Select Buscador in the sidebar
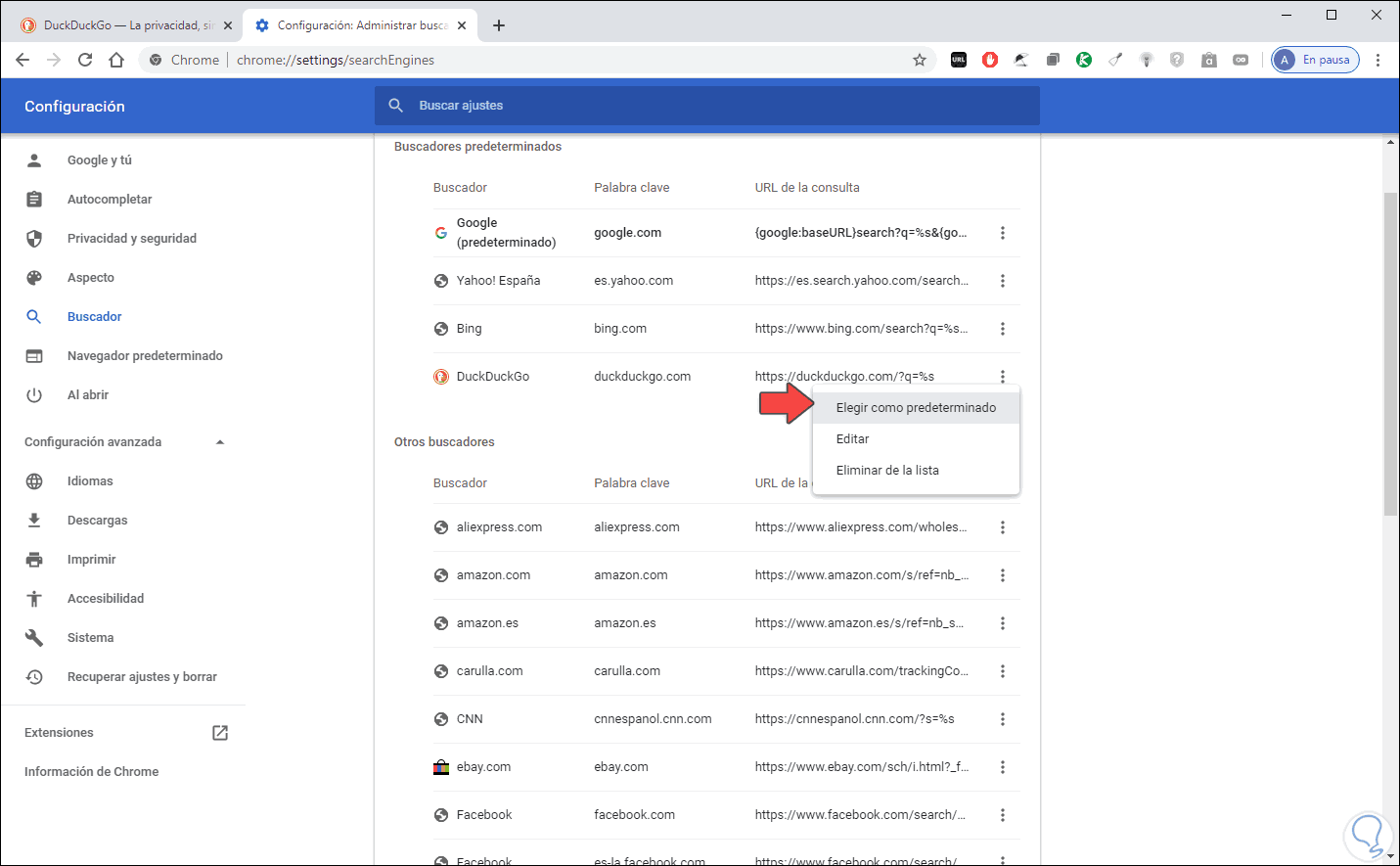Screen dimensions: 1400x866 pos(94,317)
